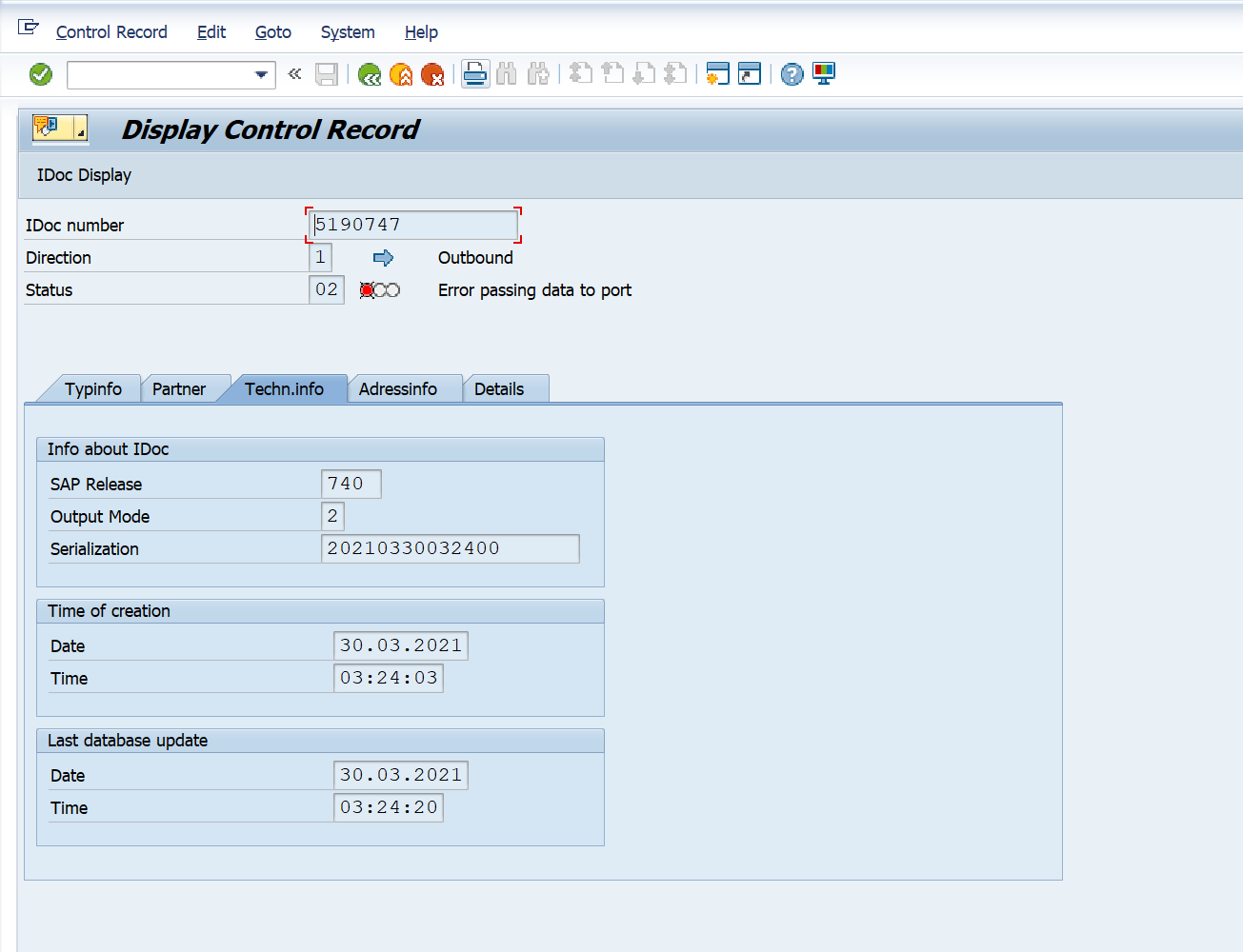This screenshot has width=1243, height=952.
Task: Open the Services for Object dropdown button
Action: pos(60,128)
